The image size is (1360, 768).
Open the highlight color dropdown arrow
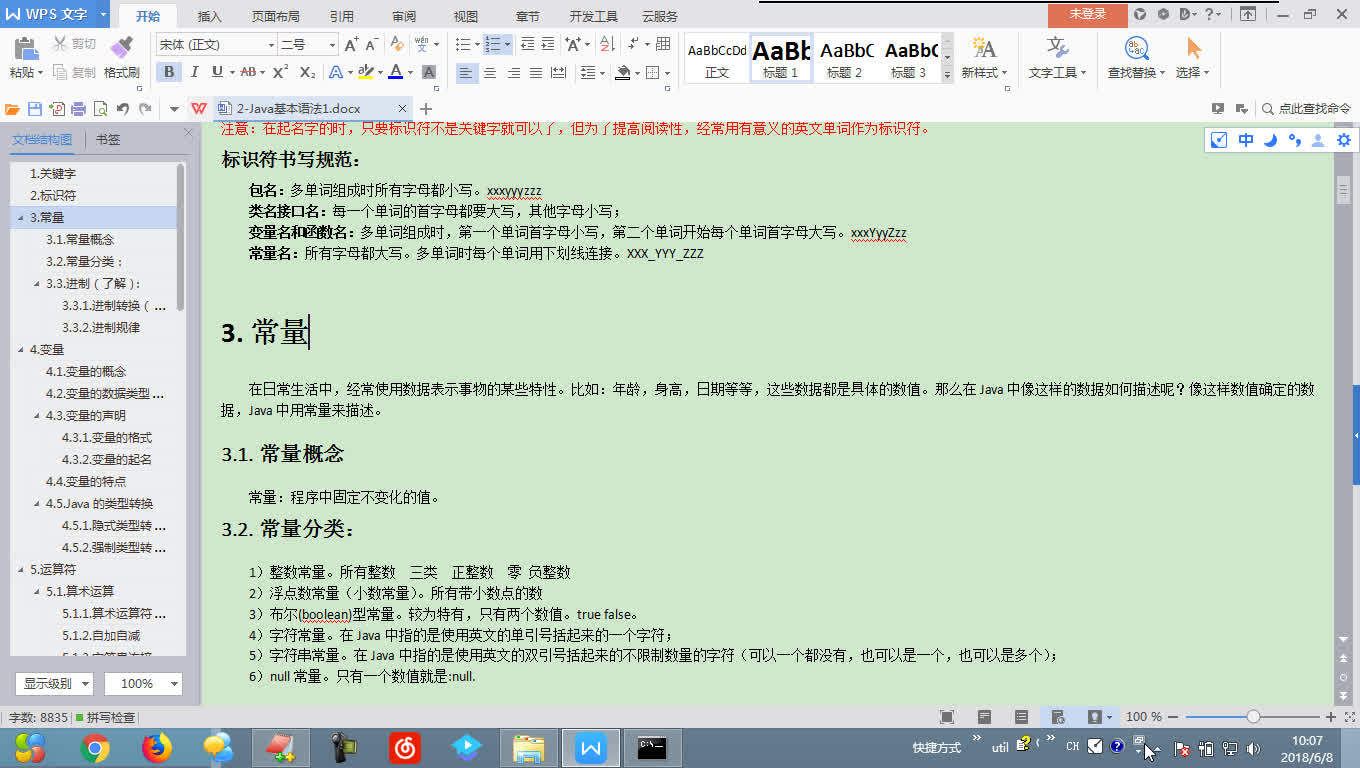pyautogui.click(x=380, y=72)
